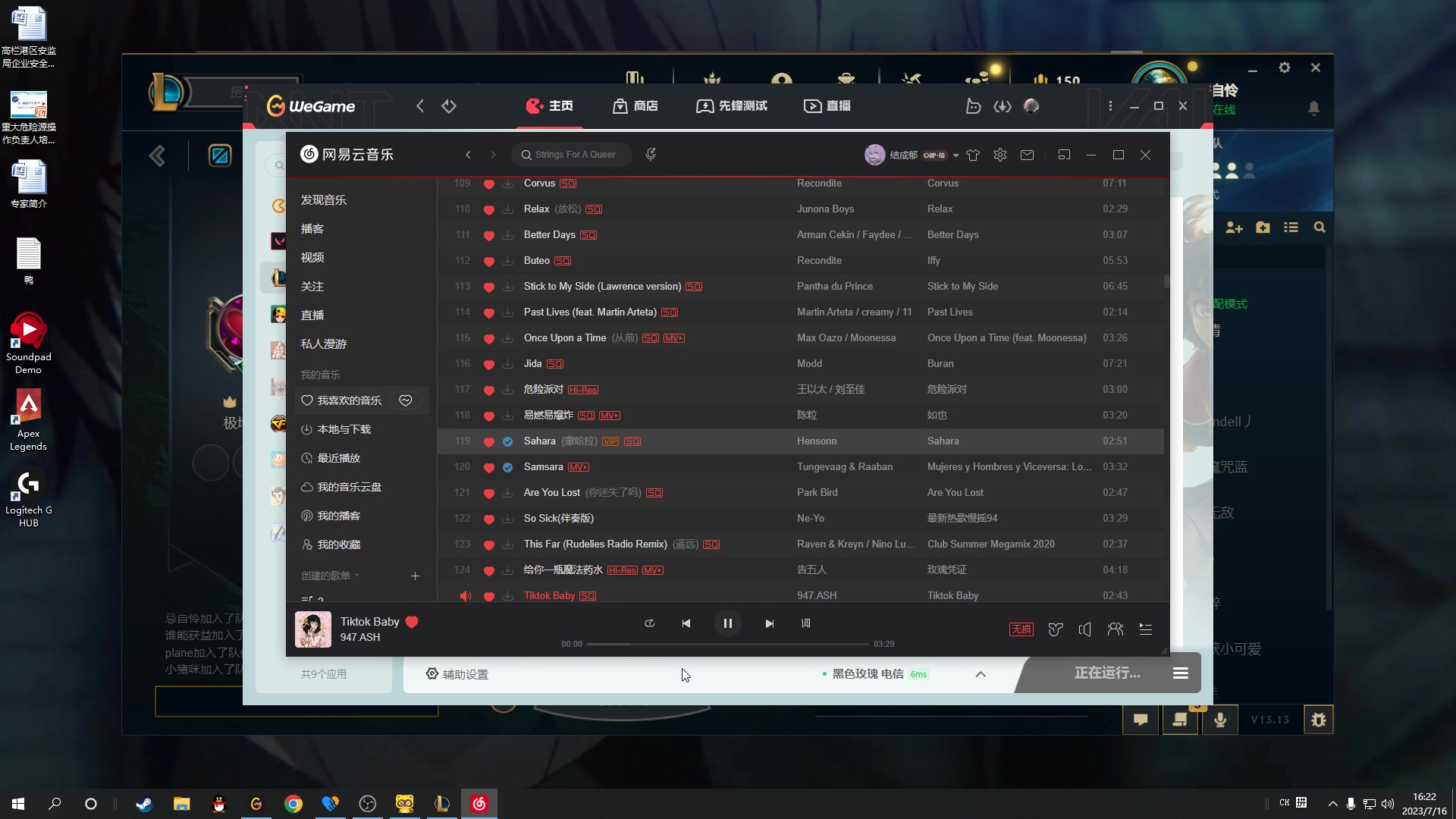Open the sound effects icon in playbar
The image size is (1456, 819).
pyautogui.click(x=1055, y=629)
